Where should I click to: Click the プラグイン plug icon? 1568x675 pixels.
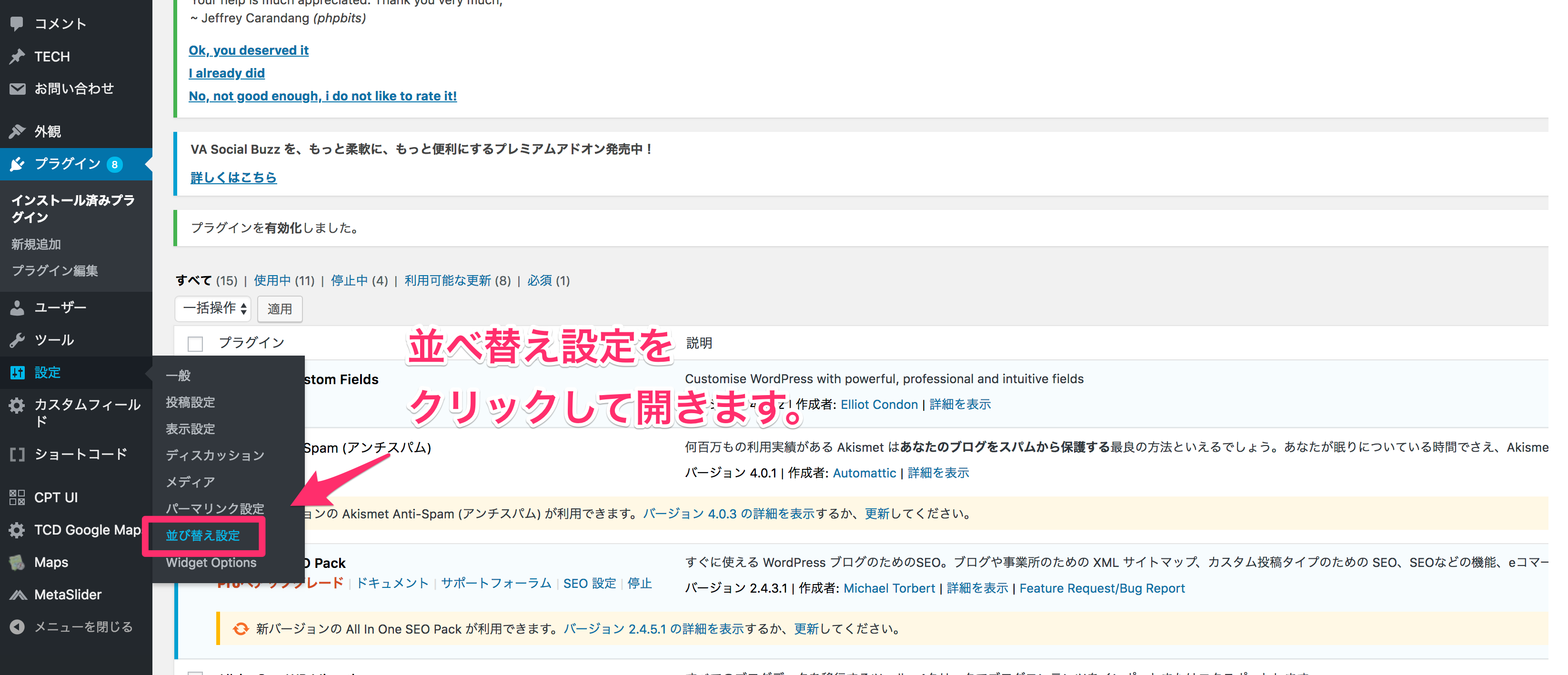pos(17,164)
